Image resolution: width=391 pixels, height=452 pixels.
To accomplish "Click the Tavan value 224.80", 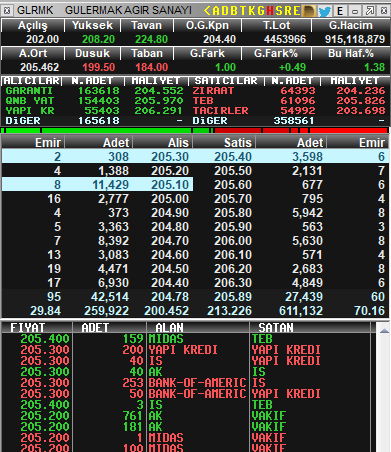I will pyautogui.click(x=151, y=39).
